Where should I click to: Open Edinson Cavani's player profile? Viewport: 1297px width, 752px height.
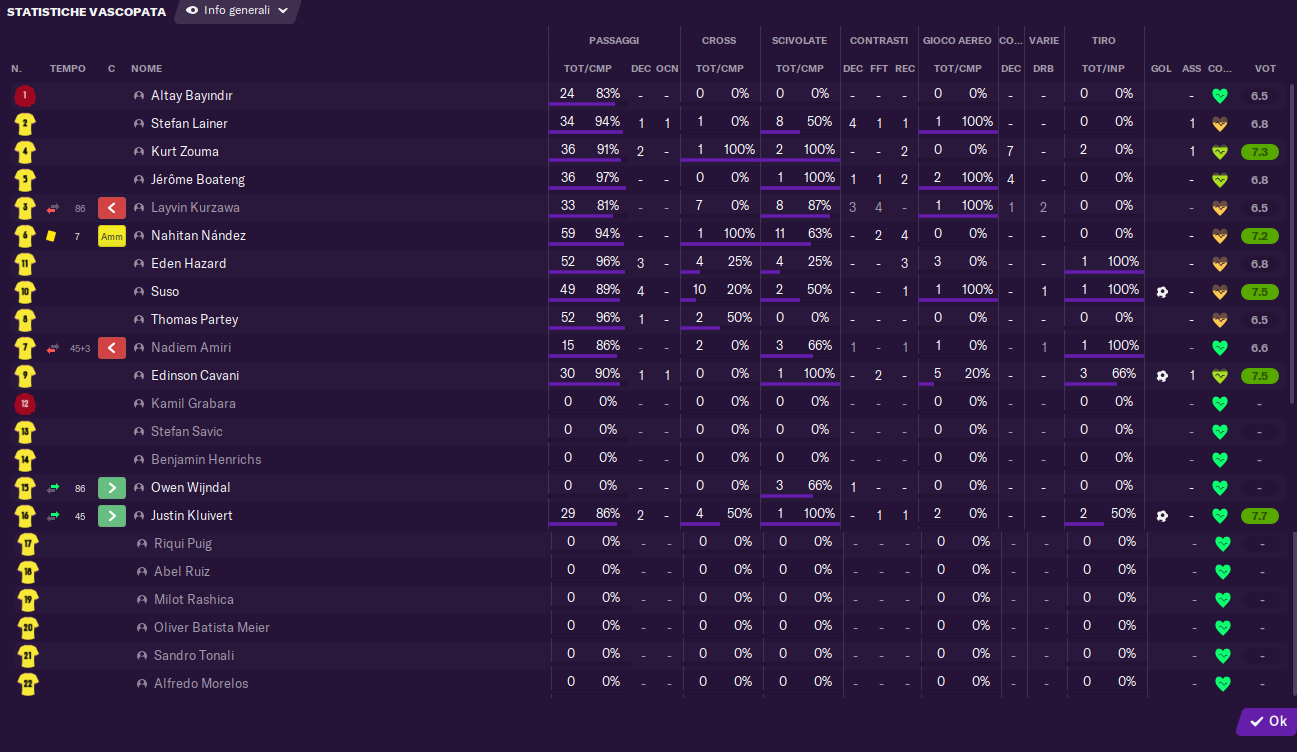pyautogui.click(x=195, y=376)
